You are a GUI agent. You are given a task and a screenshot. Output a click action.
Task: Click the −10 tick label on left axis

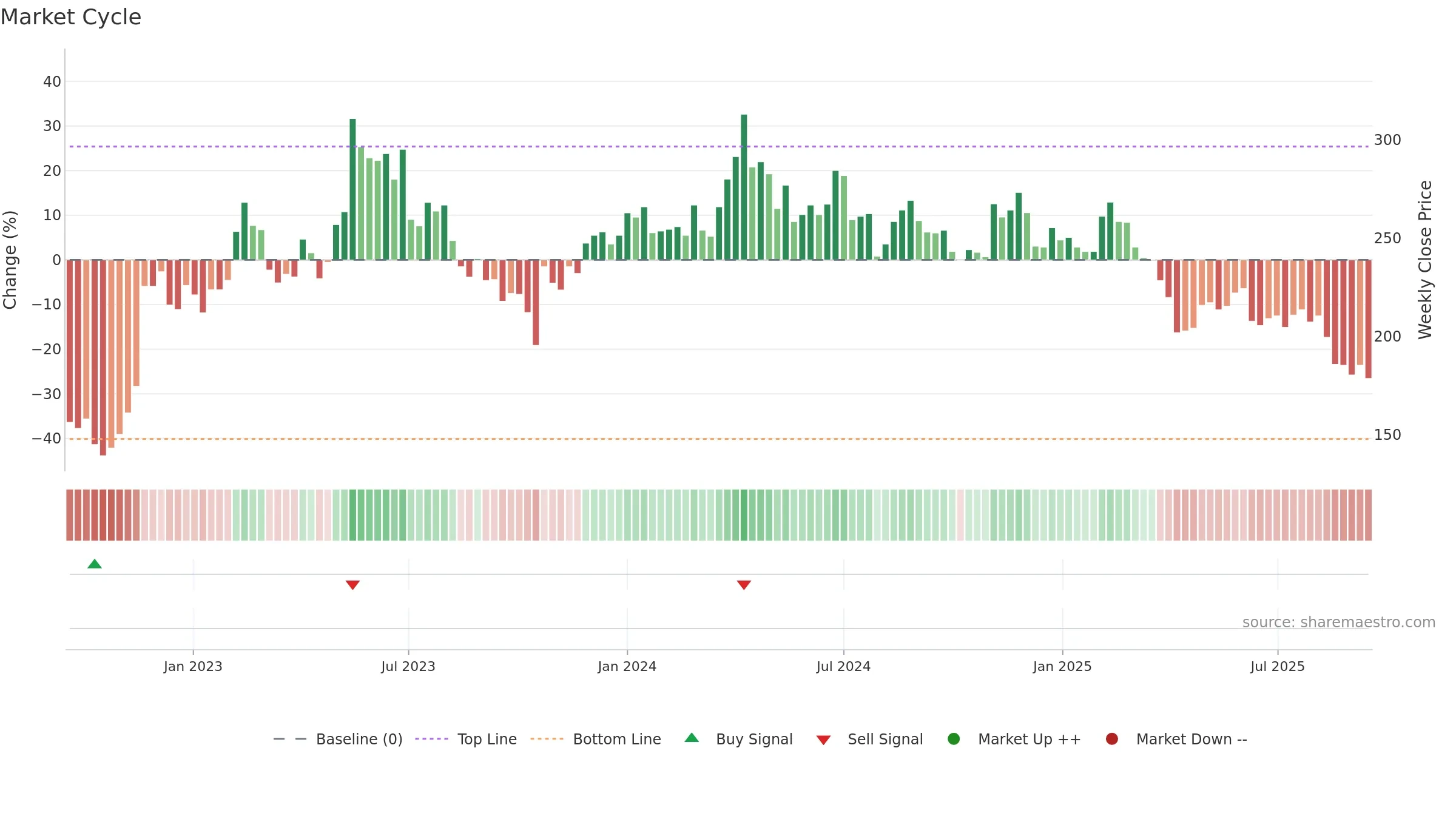click(x=47, y=305)
